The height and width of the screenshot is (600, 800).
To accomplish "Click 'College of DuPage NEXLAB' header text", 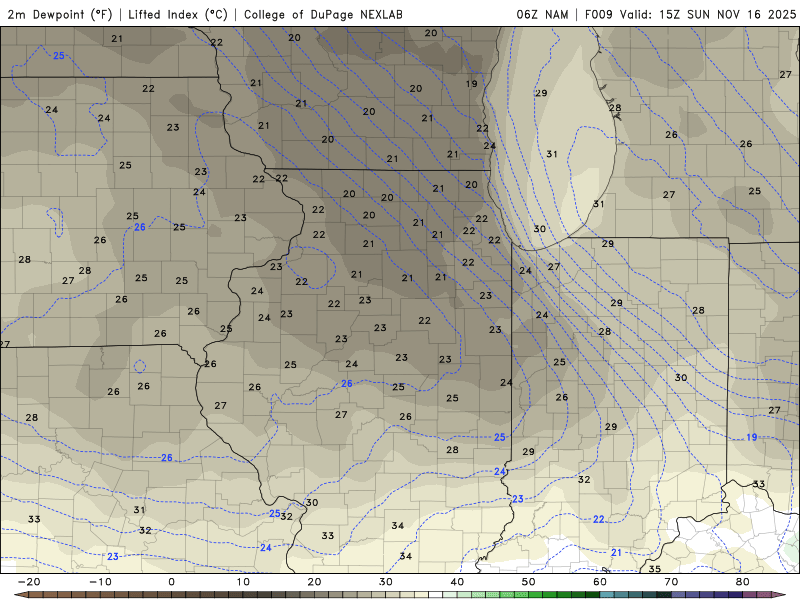I will (323, 15).
